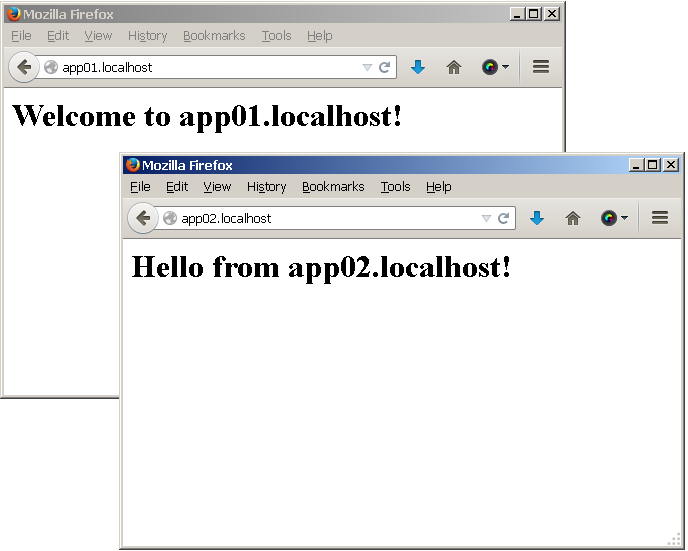Screen dimensions: 688x551
Task: Open the History menu in app02 window
Action: pyautogui.click(x=266, y=187)
